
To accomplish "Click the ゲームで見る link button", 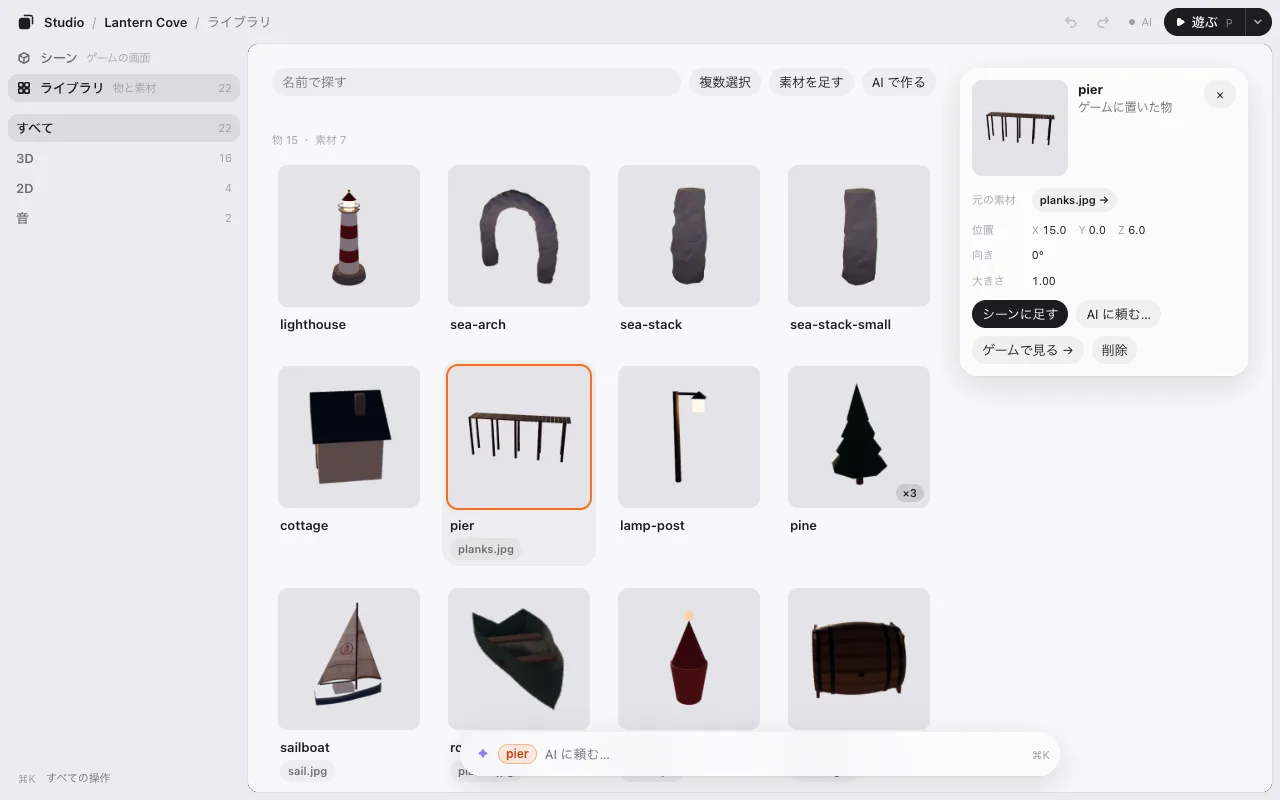I will point(1028,350).
